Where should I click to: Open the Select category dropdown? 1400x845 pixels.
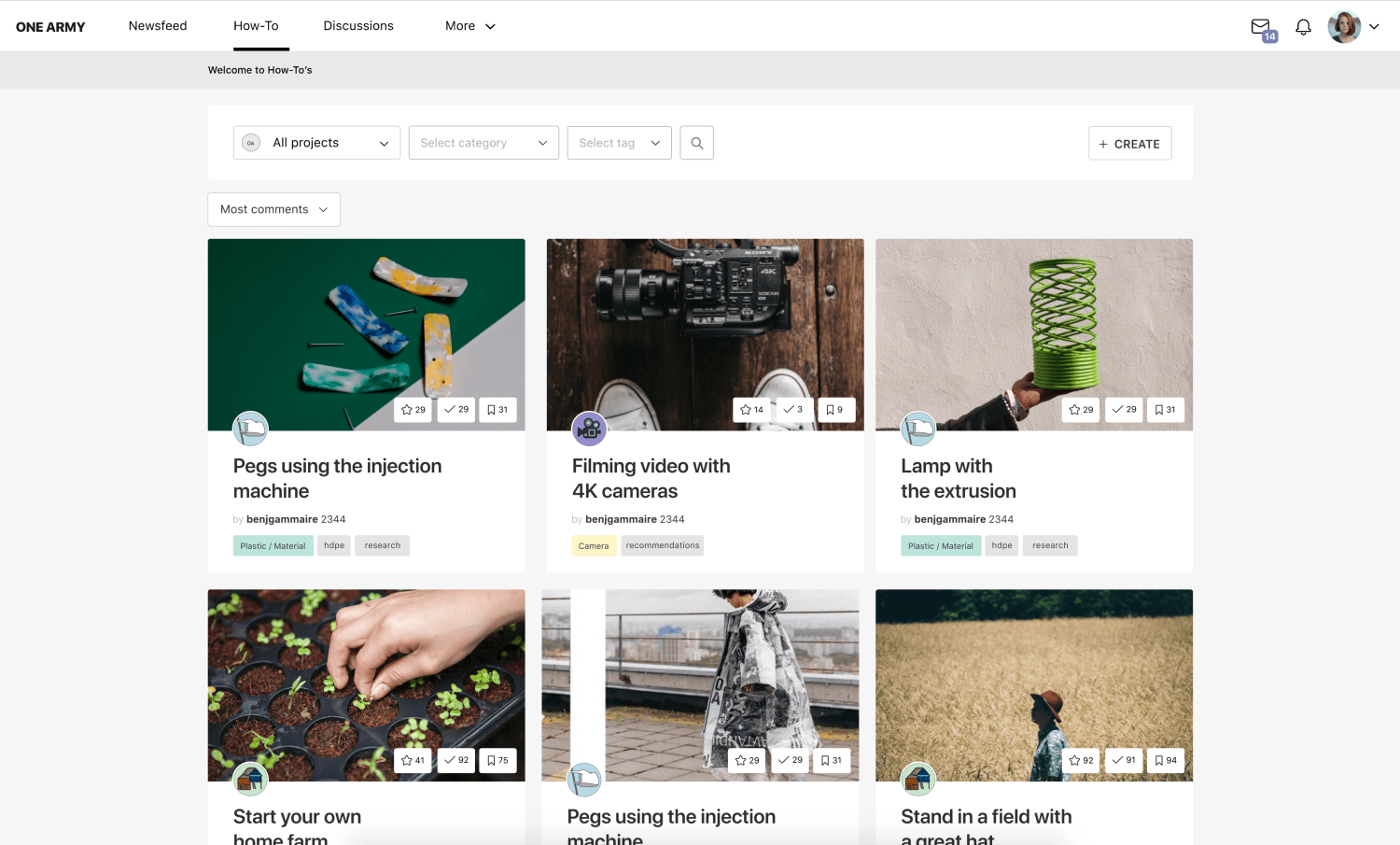(x=483, y=143)
